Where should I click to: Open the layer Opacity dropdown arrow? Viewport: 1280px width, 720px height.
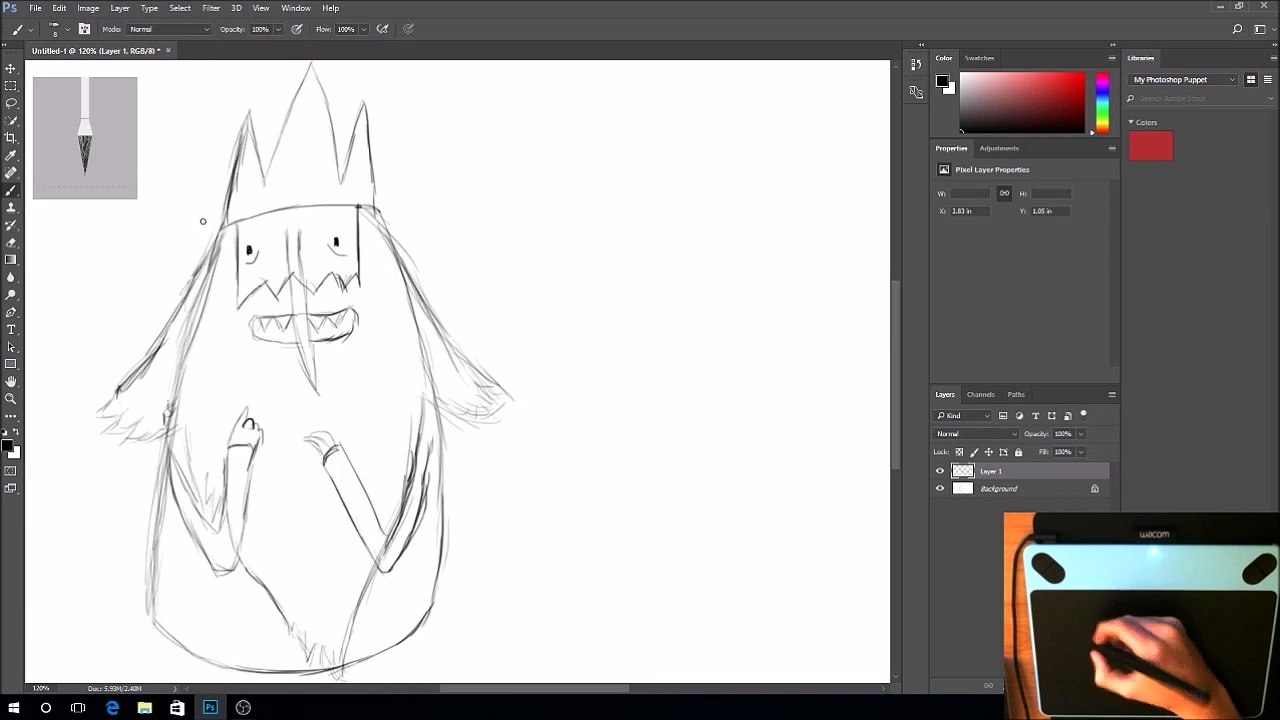click(x=1081, y=434)
